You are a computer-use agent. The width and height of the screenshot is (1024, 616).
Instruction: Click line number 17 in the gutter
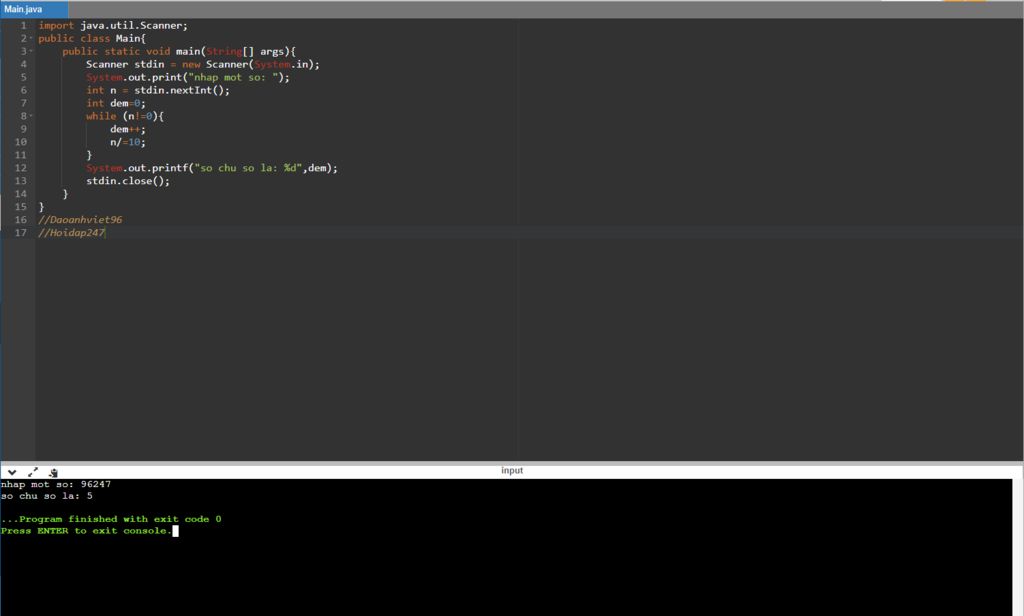(x=21, y=233)
